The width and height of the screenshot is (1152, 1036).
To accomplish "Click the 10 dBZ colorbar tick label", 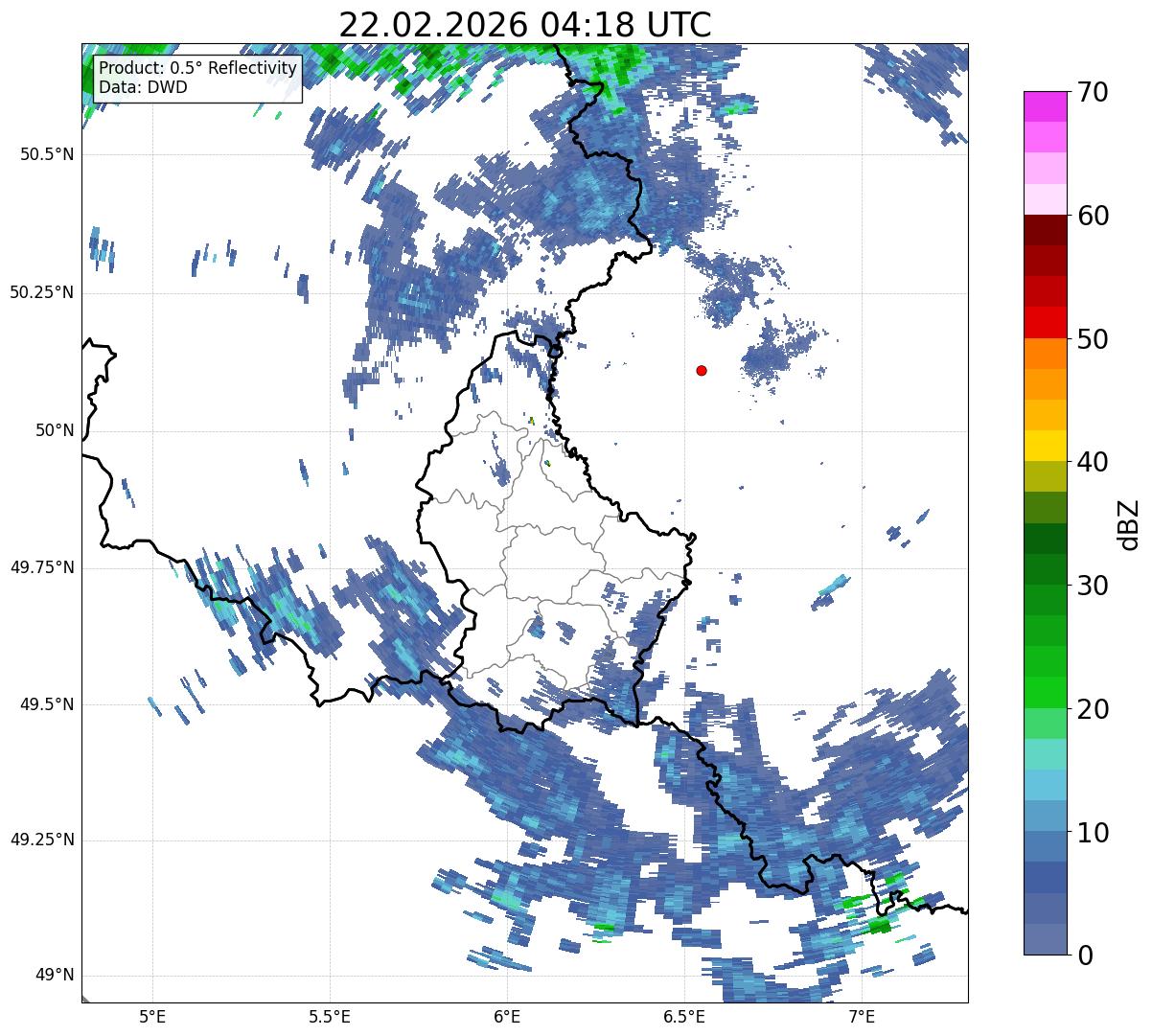I will tap(1092, 833).
